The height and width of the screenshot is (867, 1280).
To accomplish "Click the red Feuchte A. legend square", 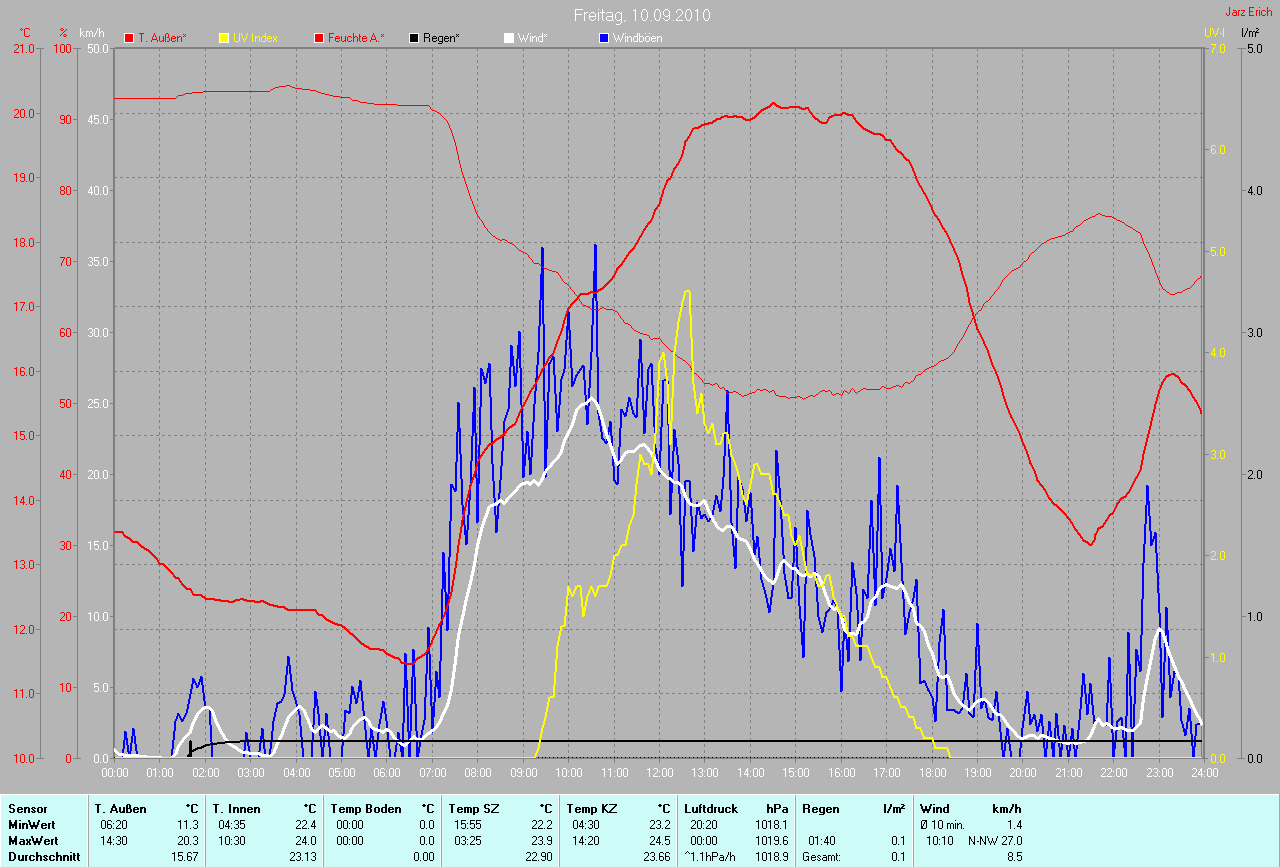I will point(319,38).
